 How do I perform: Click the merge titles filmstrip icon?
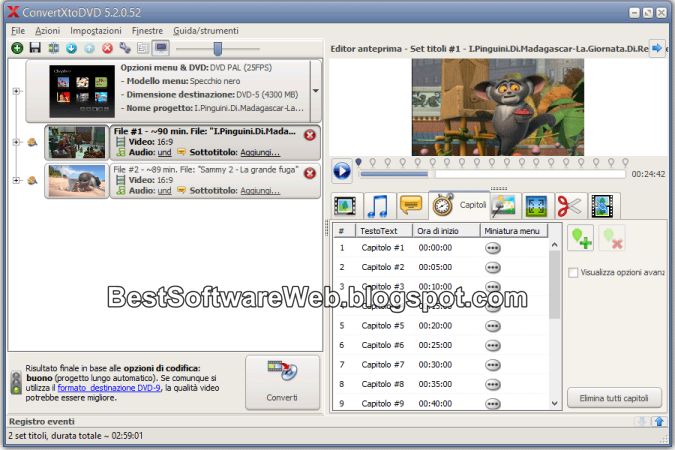click(x=53, y=48)
